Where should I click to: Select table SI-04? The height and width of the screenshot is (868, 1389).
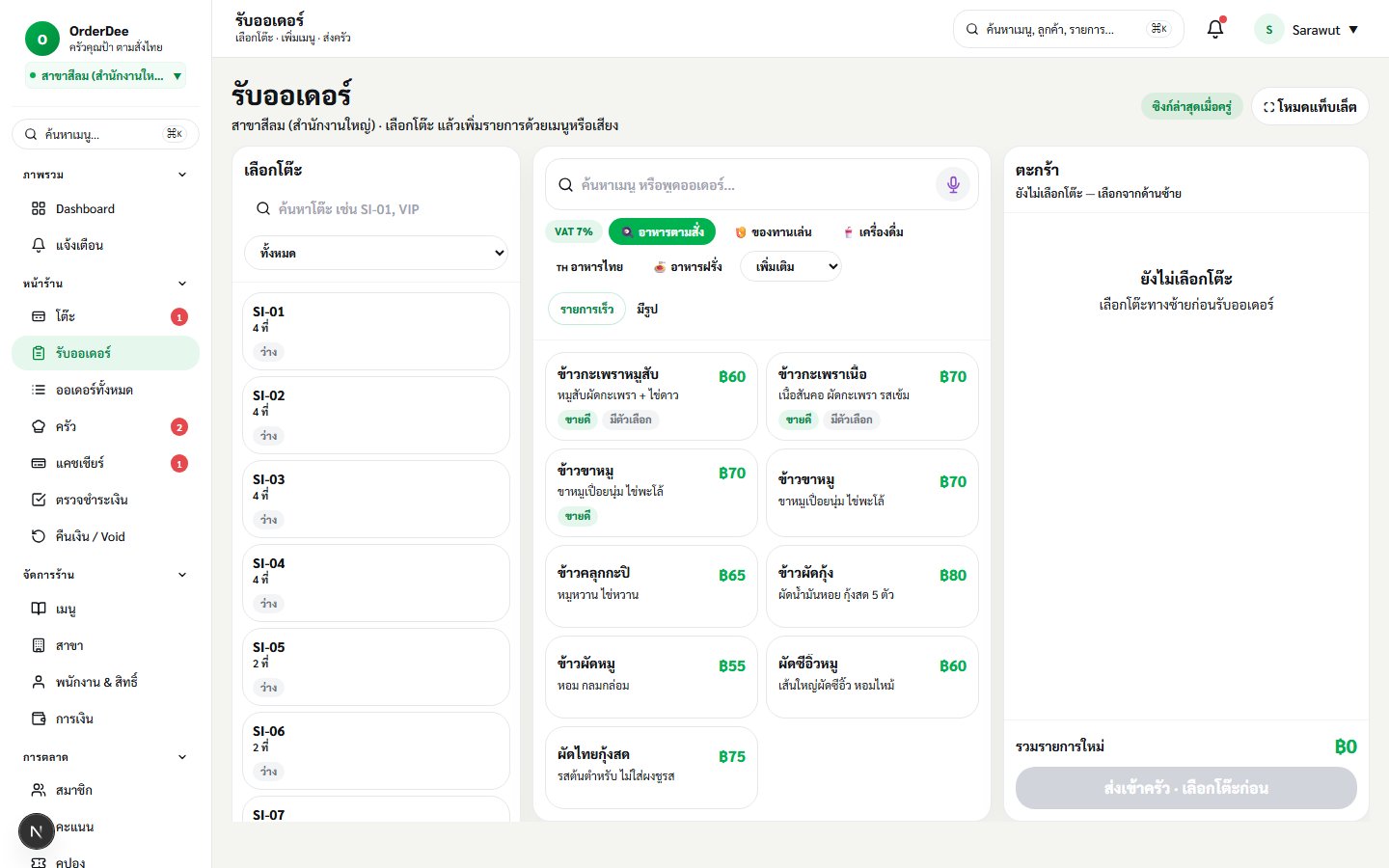(x=376, y=583)
